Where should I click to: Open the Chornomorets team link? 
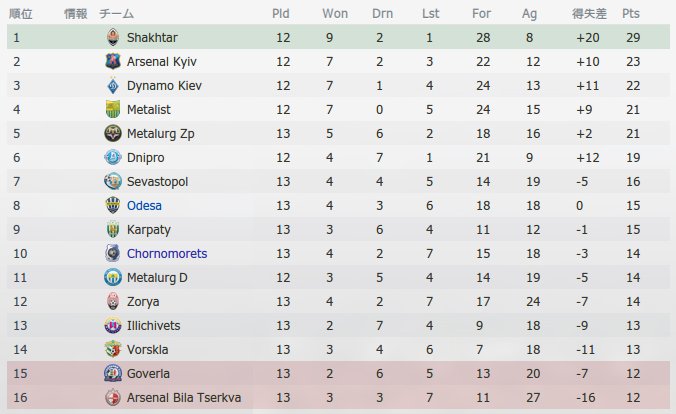click(x=167, y=254)
